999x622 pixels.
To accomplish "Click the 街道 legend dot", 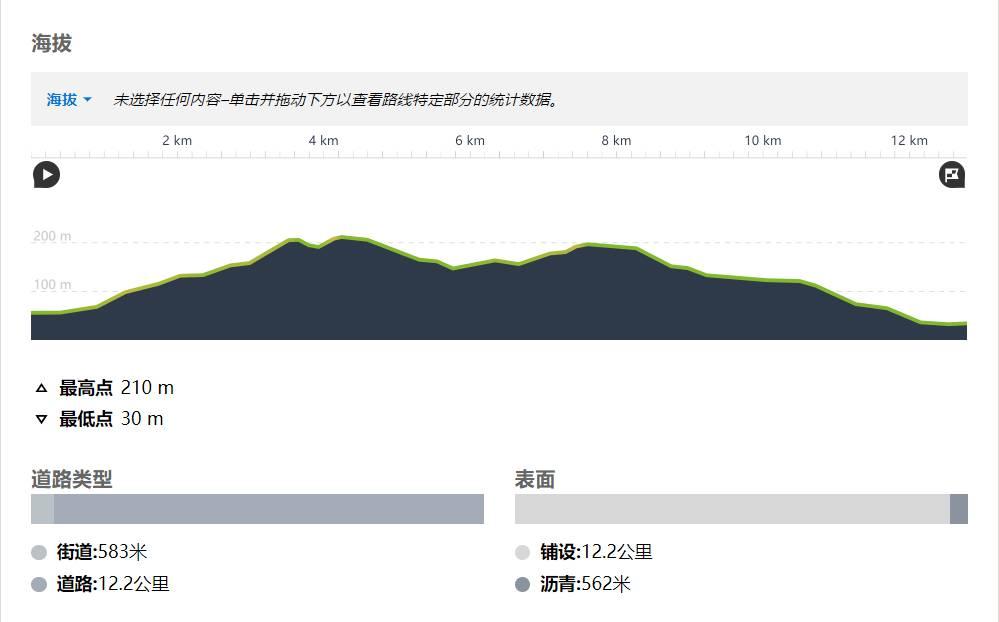I will tap(39, 553).
